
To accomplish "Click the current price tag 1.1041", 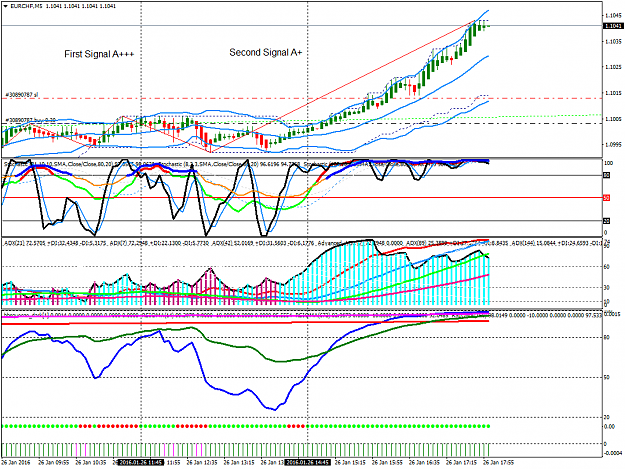I will tap(613, 26).
